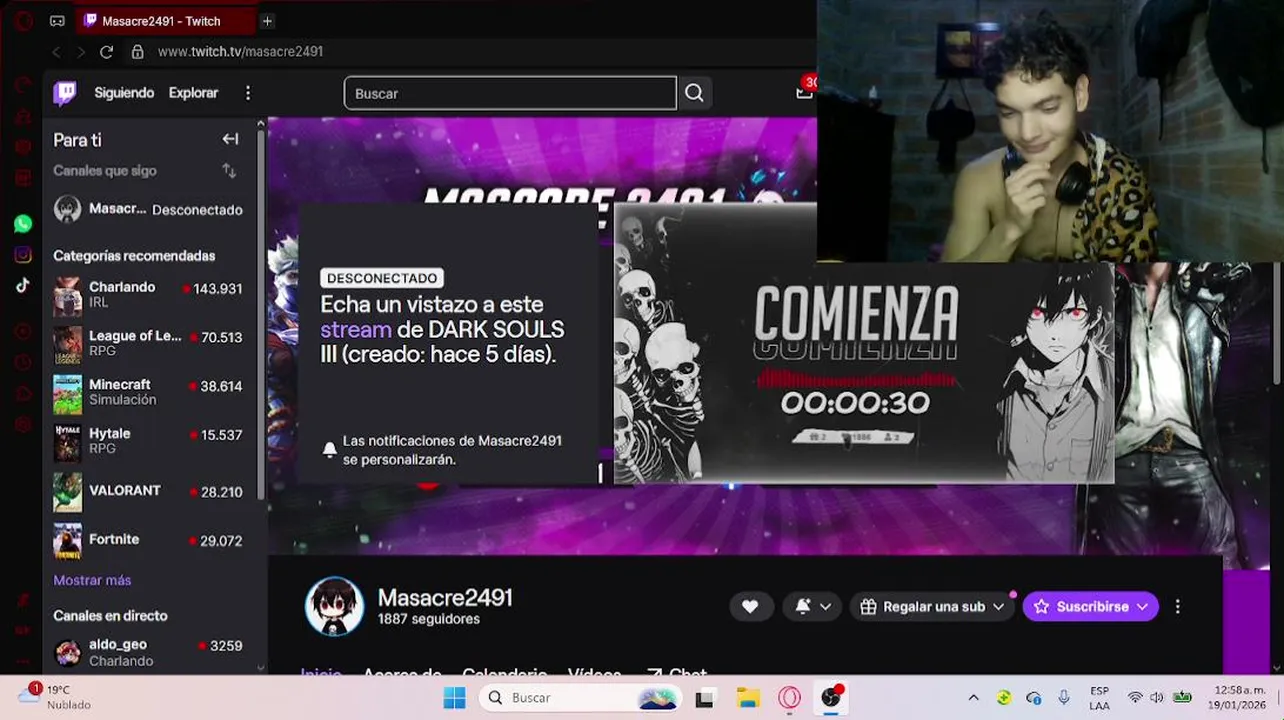Expand Suscribirse options dropdown

[1141, 607]
